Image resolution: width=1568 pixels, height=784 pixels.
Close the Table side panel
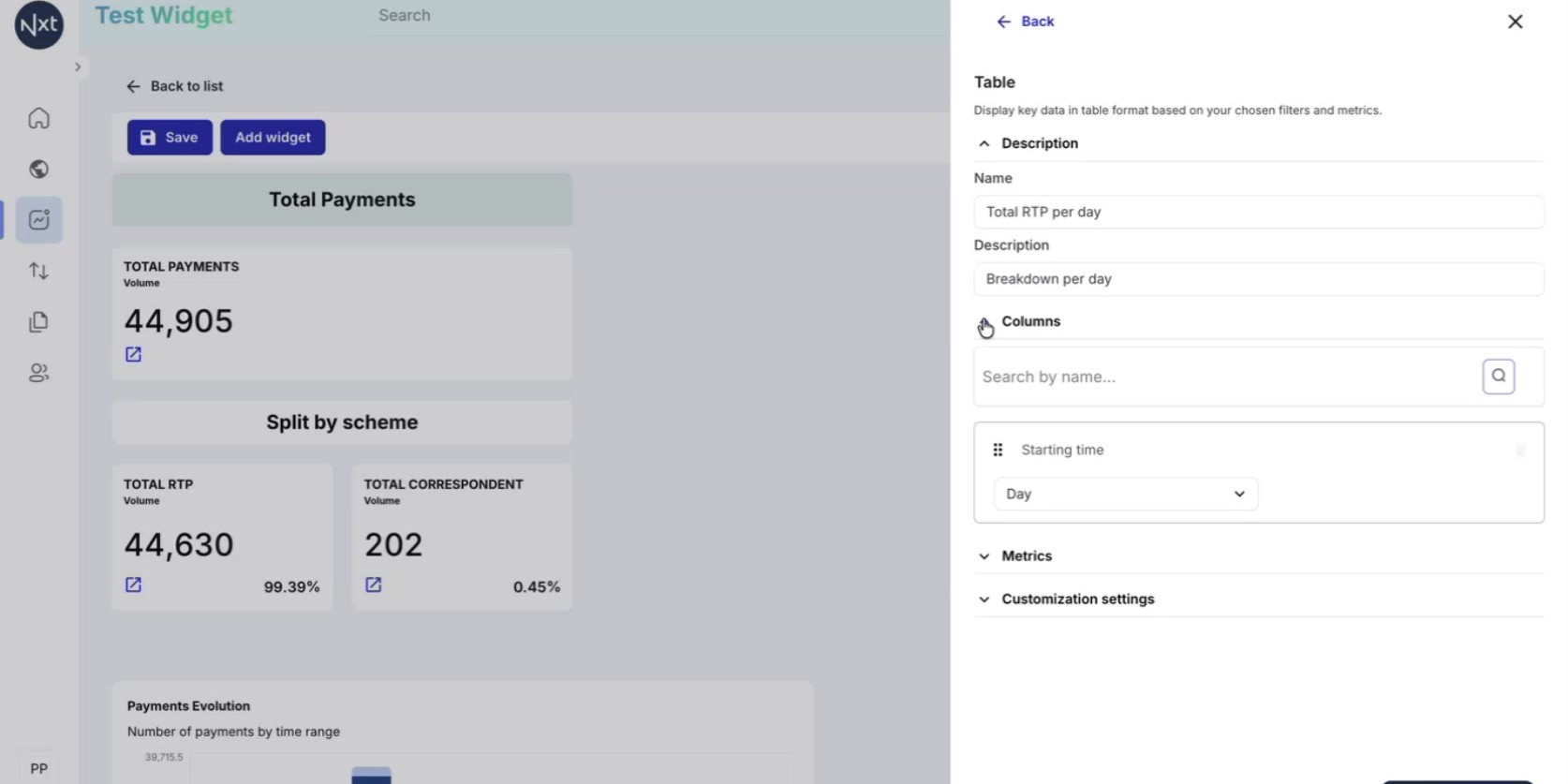[1516, 22]
